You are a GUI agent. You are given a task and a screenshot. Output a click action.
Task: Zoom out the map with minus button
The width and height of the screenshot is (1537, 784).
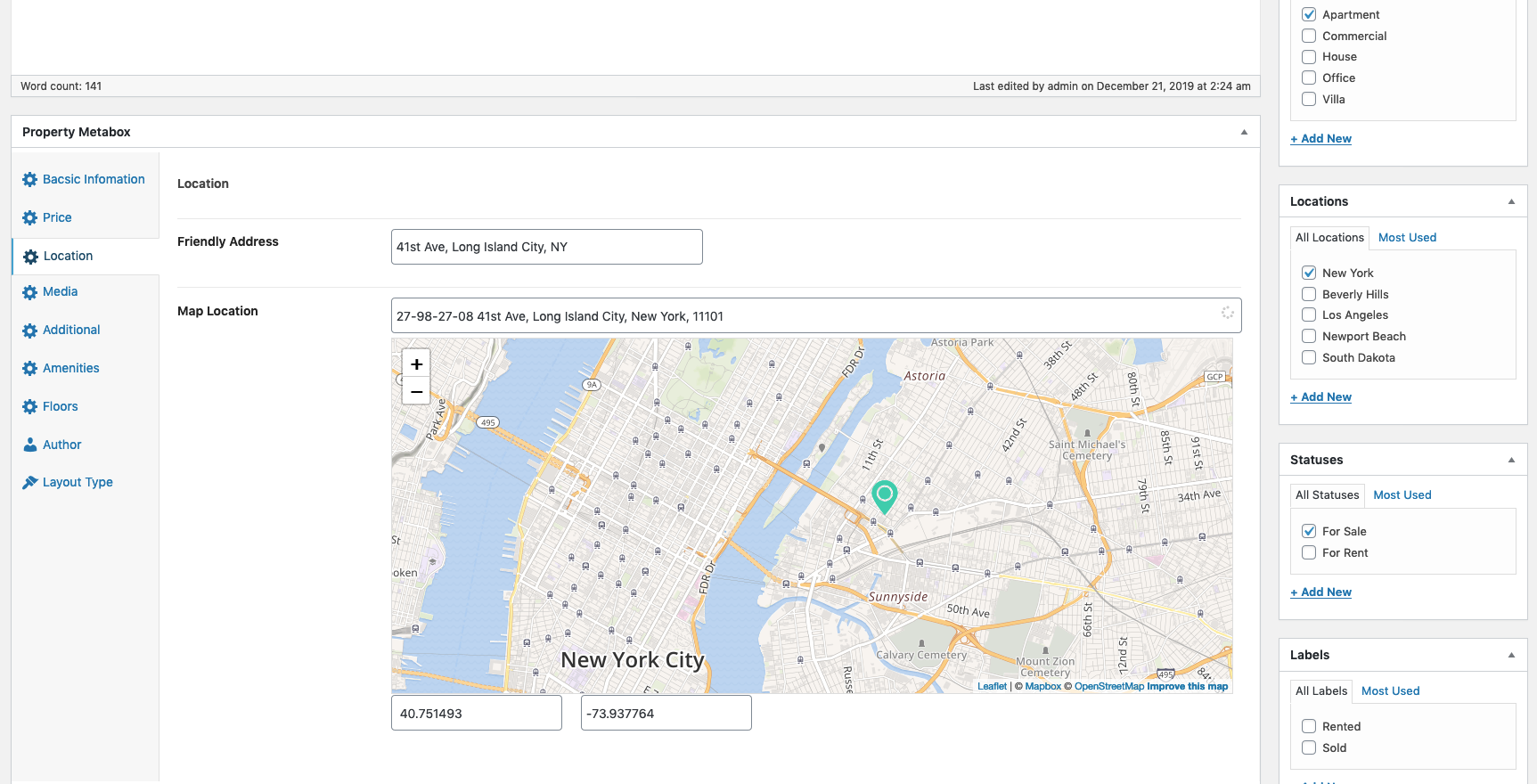pyautogui.click(x=416, y=391)
